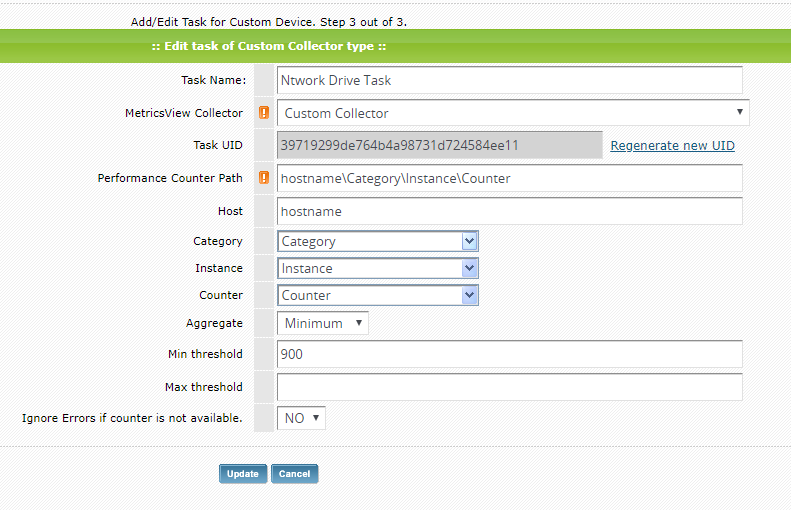Click the warning icon beside MetricsView Collector

264,112
